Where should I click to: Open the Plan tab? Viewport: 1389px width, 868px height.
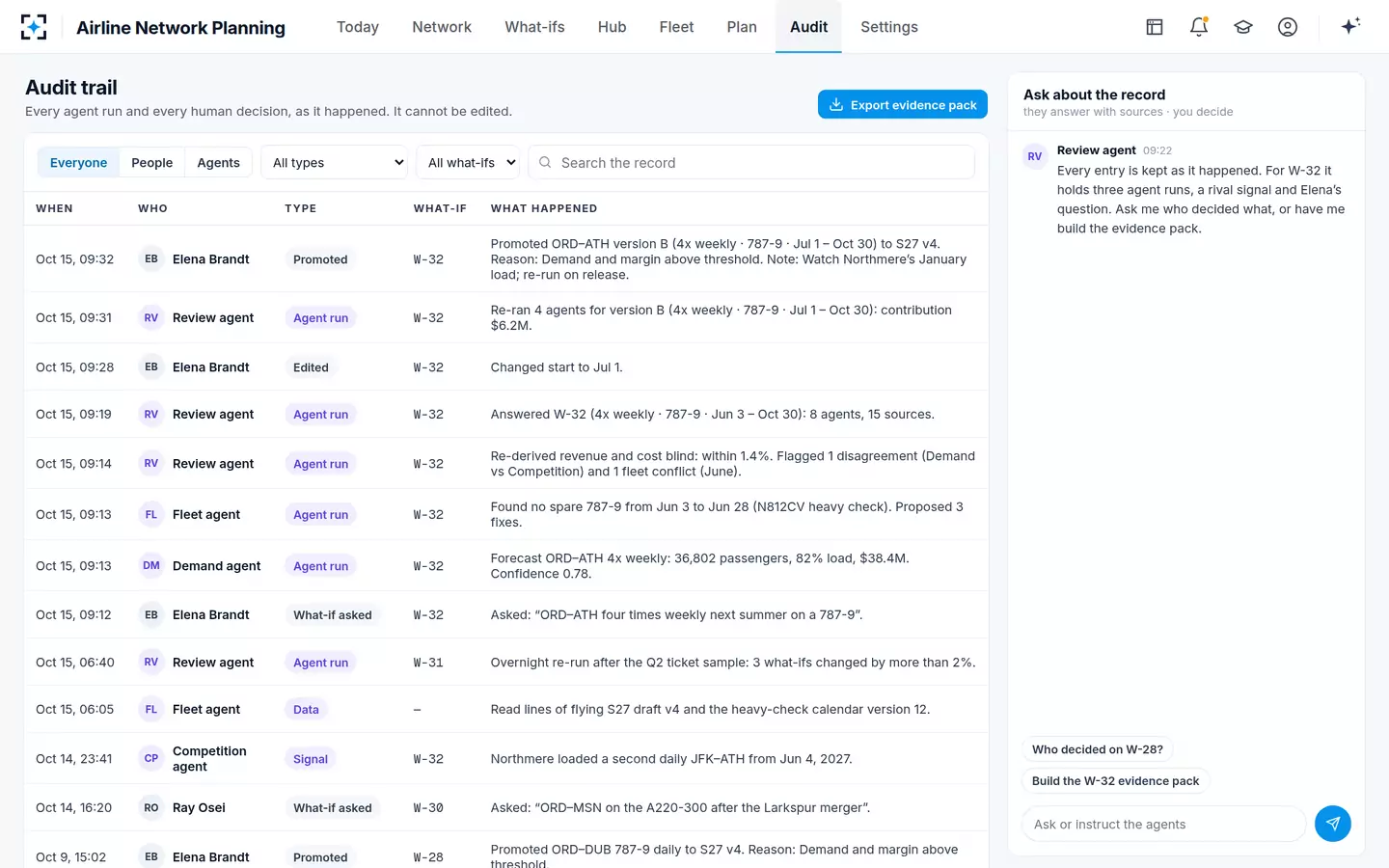[742, 27]
